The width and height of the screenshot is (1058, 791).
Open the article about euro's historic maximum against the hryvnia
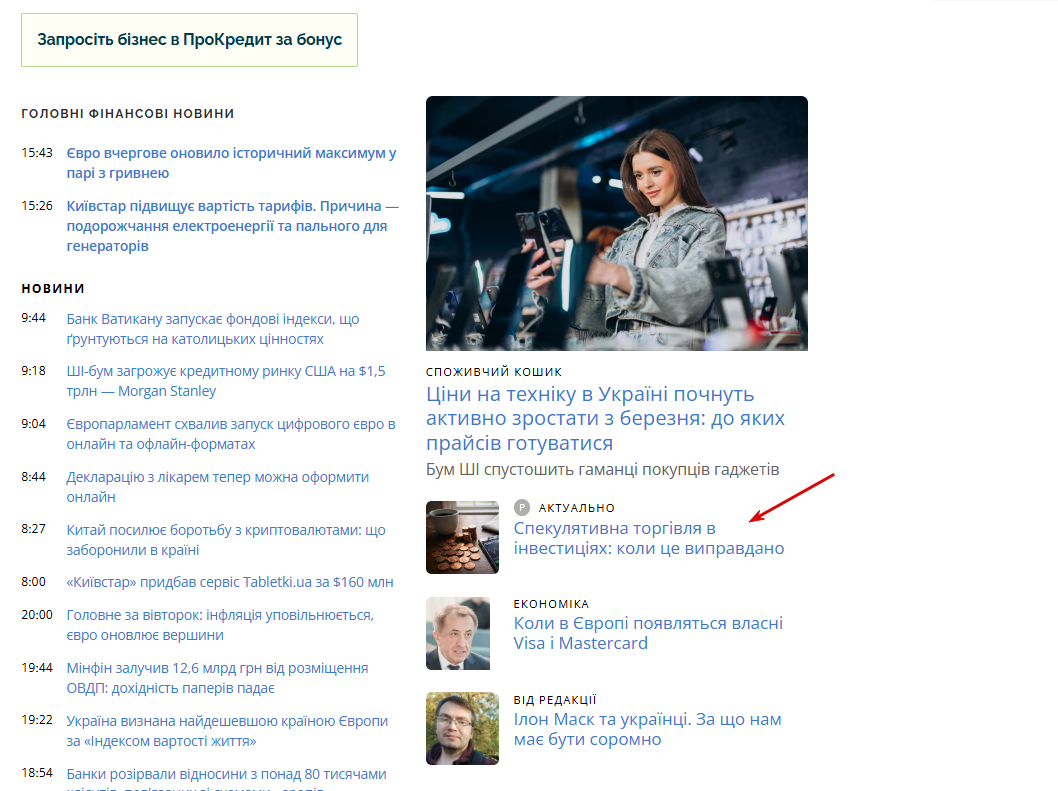click(231, 163)
